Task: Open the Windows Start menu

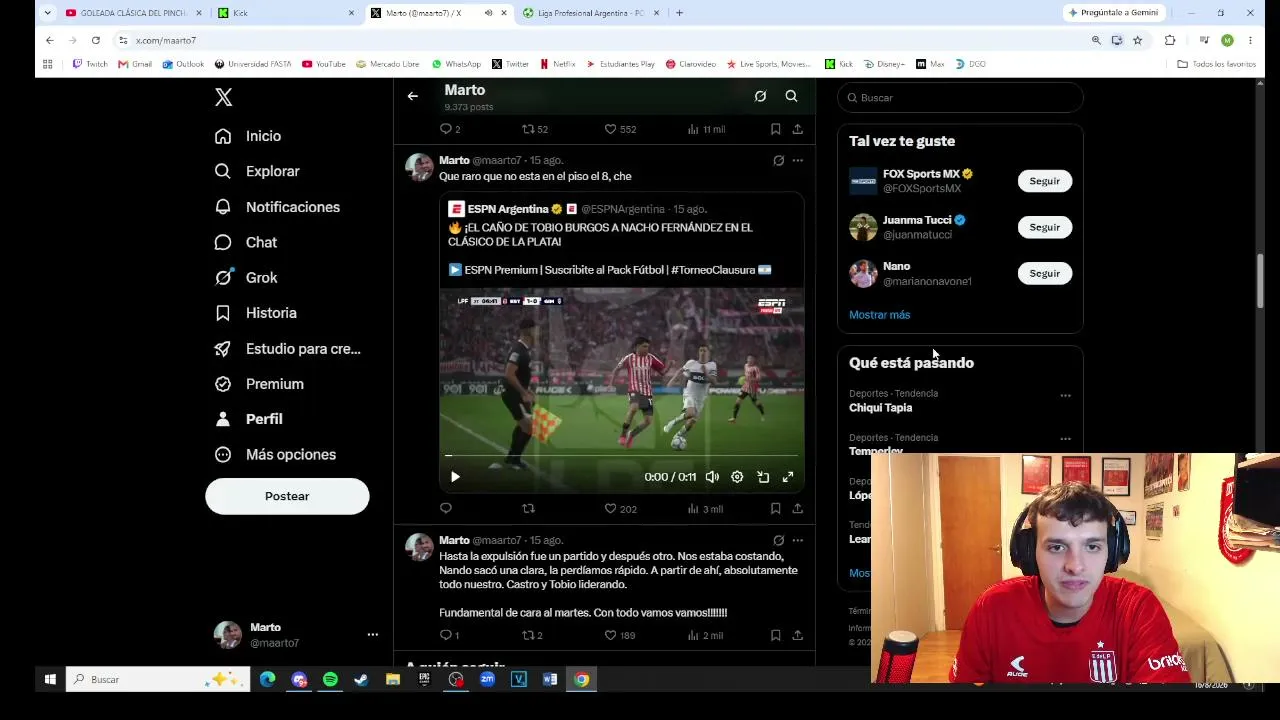Action: pyautogui.click(x=50, y=680)
